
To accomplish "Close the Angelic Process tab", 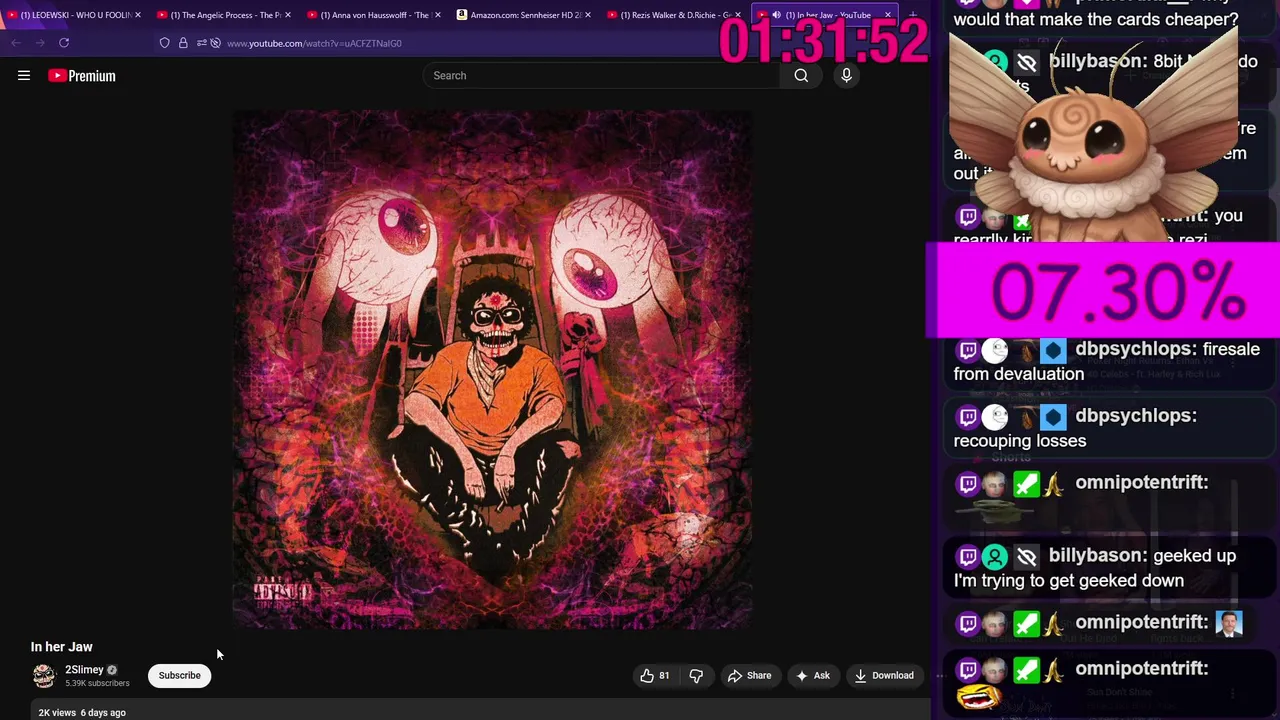I will (x=287, y=15).
